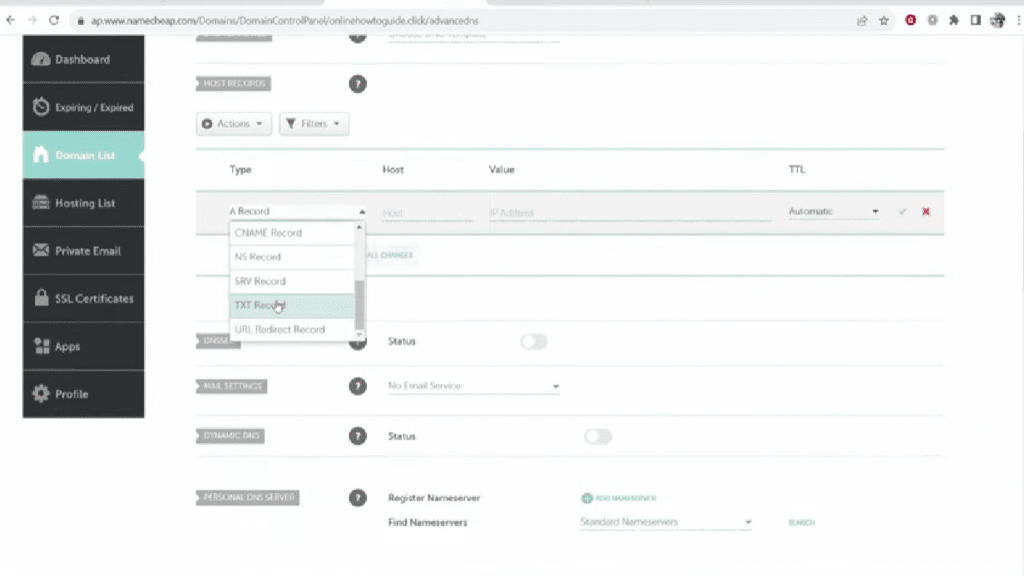Open Hosting List from the sidebar icon
This screenshot has height=576, width=1024.
tap(40, 203)
